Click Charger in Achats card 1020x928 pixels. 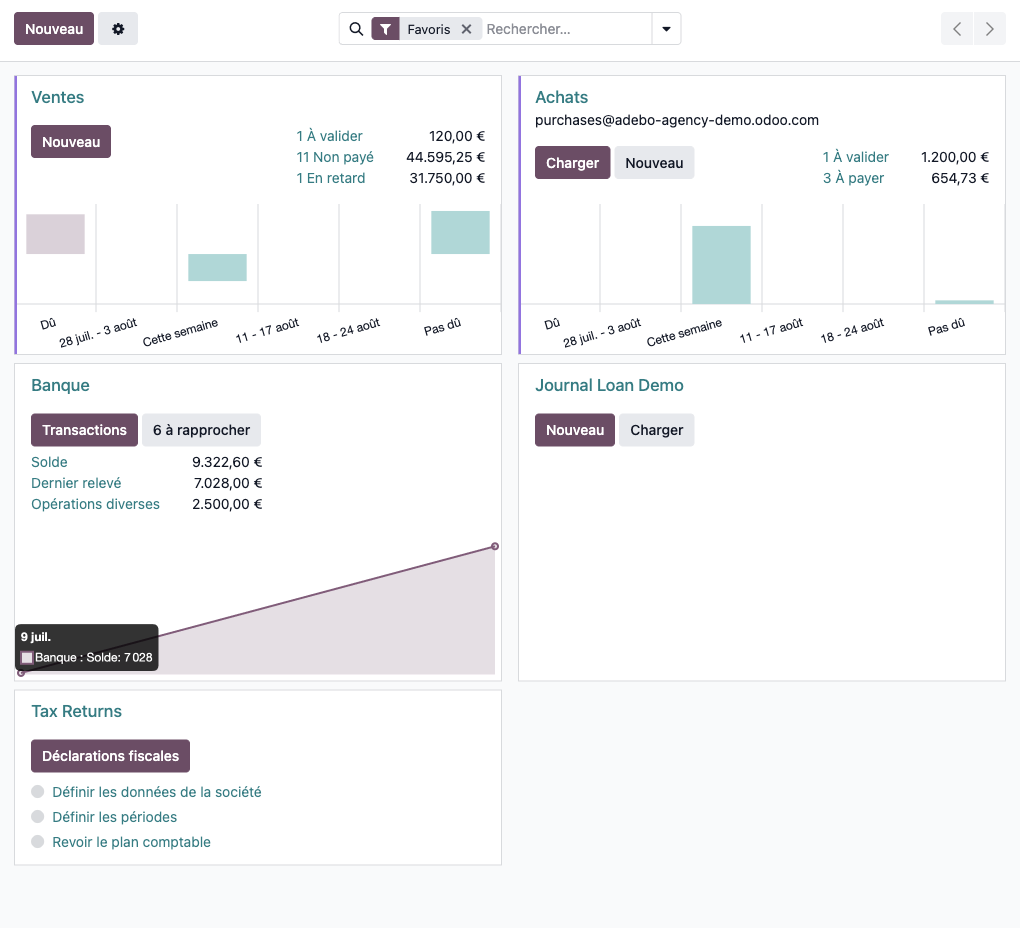[572, 163]
